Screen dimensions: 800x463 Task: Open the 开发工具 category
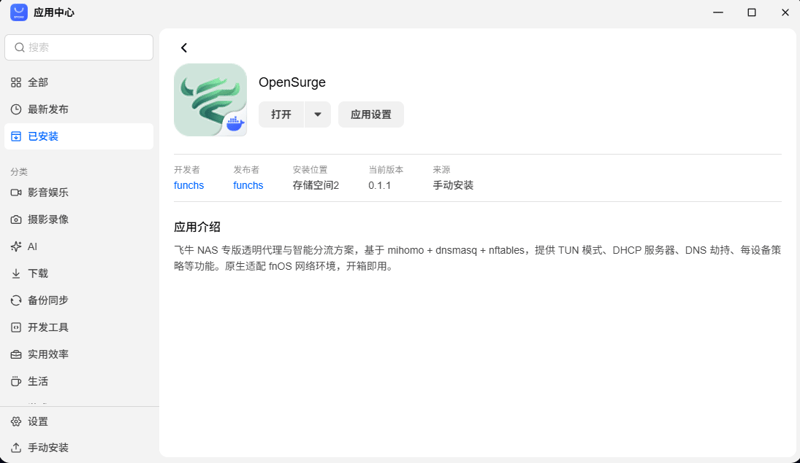(79, 327)
